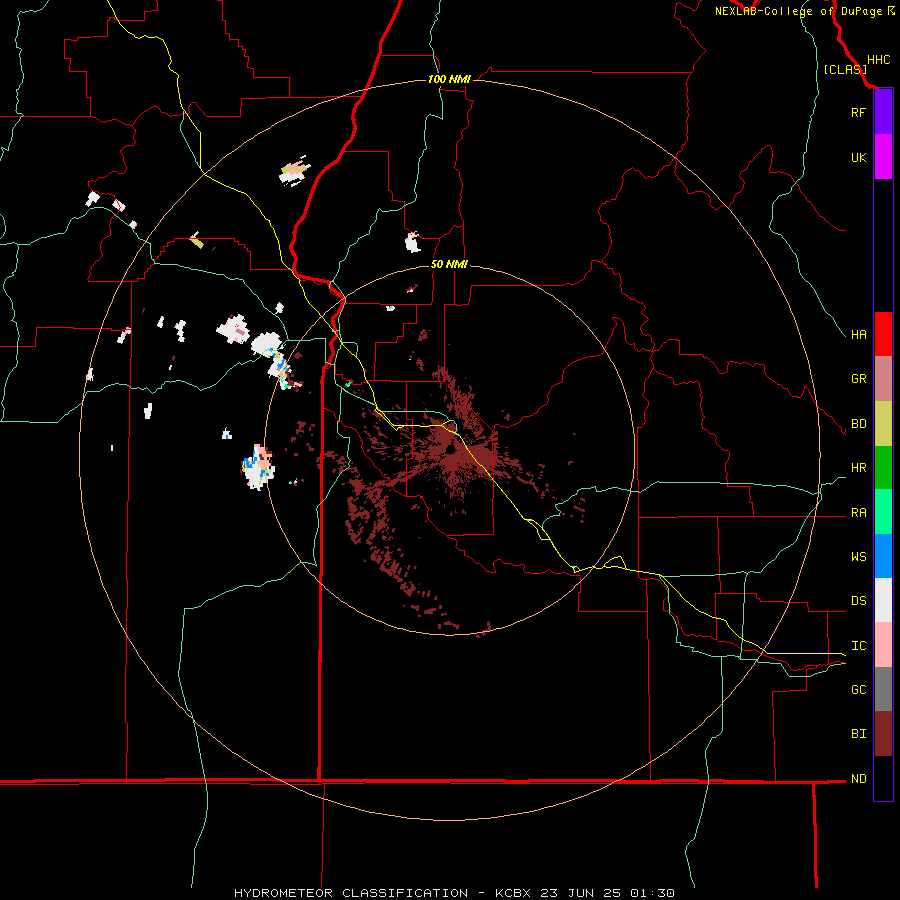Image resolution: width=900 pixels, height=900 pixels.
Task: Click the HR legend label text
Action: pos(859,468)
